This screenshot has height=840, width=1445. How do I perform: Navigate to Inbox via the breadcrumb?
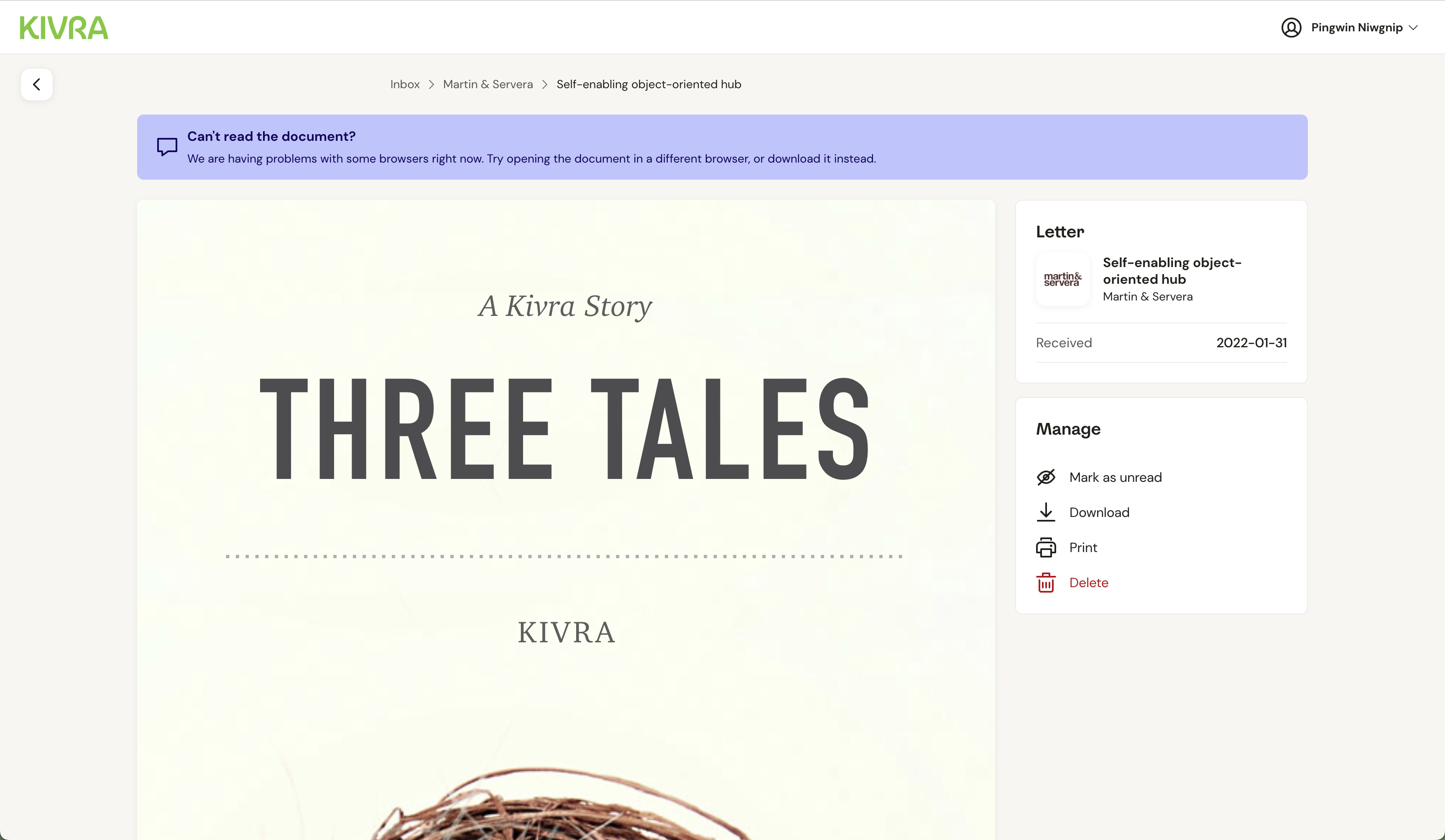(404, 84)
